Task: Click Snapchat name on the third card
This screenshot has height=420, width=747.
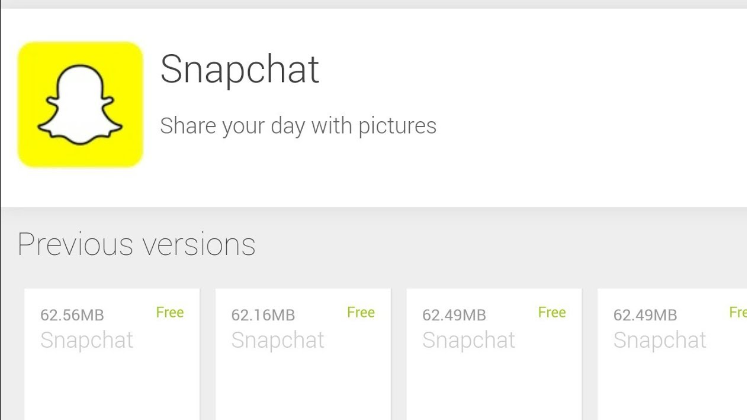Action: pos(469,340)
